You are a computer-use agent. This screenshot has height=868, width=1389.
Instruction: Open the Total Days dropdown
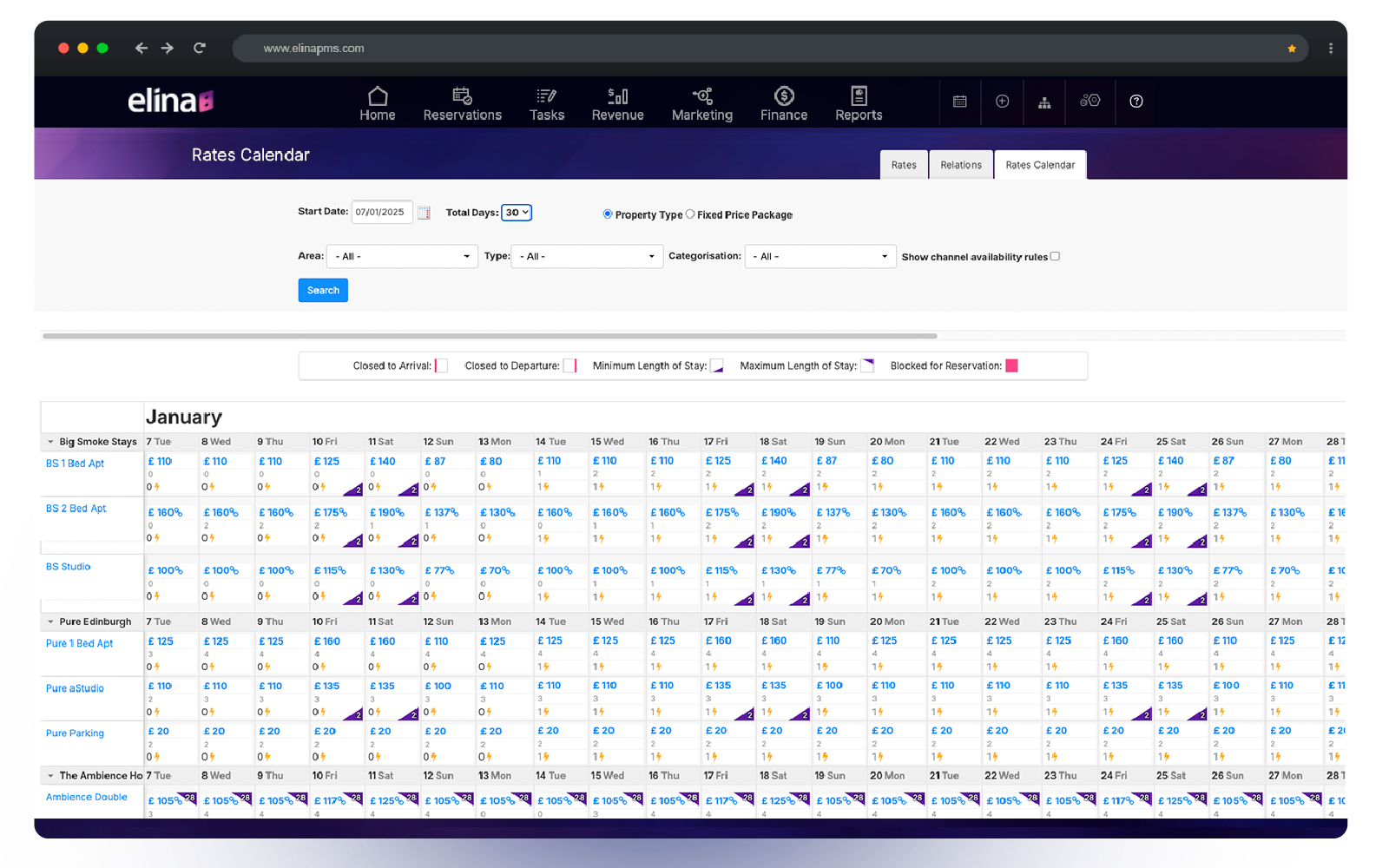517,213
